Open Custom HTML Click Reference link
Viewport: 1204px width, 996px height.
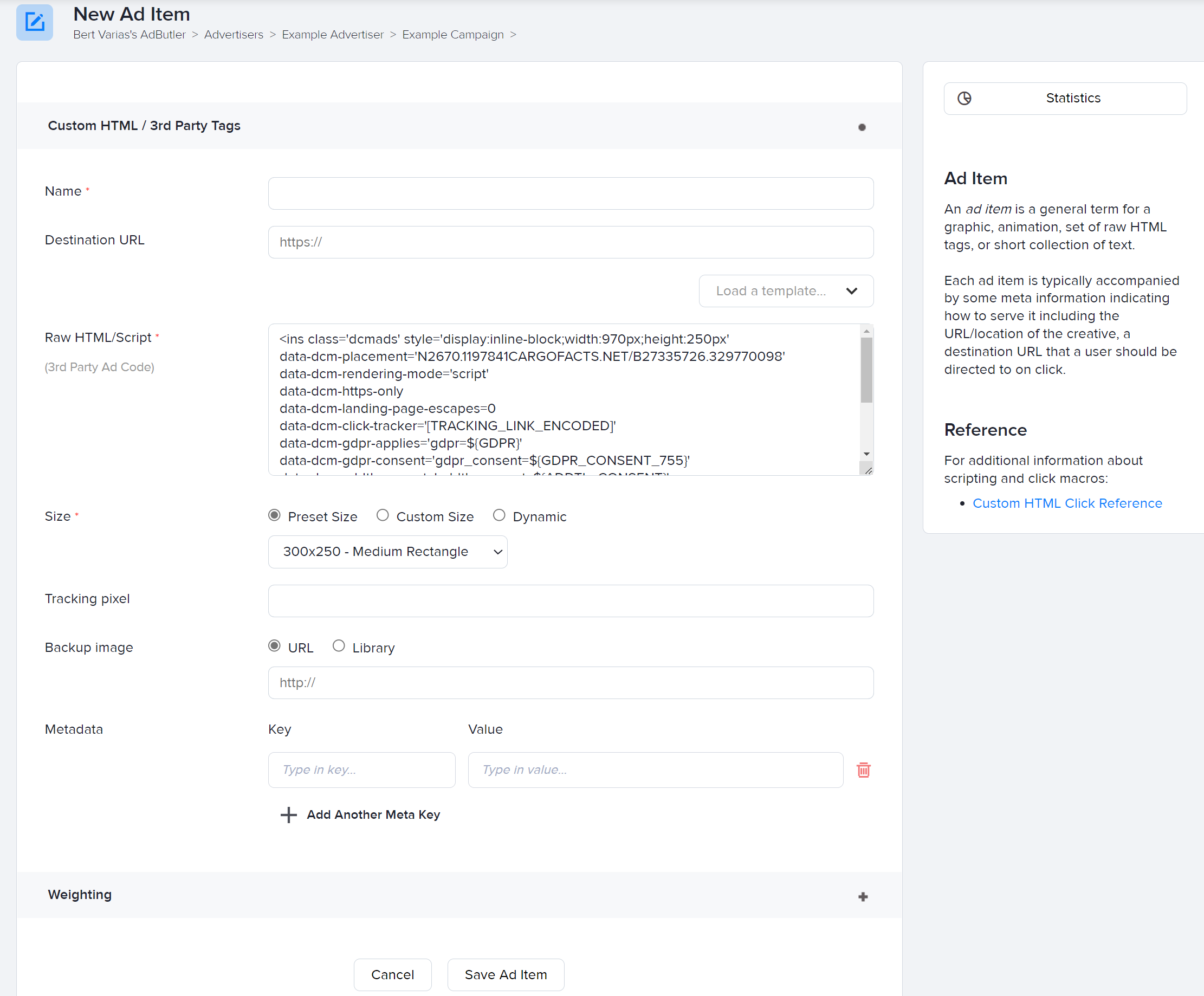tap(1067, 503)
